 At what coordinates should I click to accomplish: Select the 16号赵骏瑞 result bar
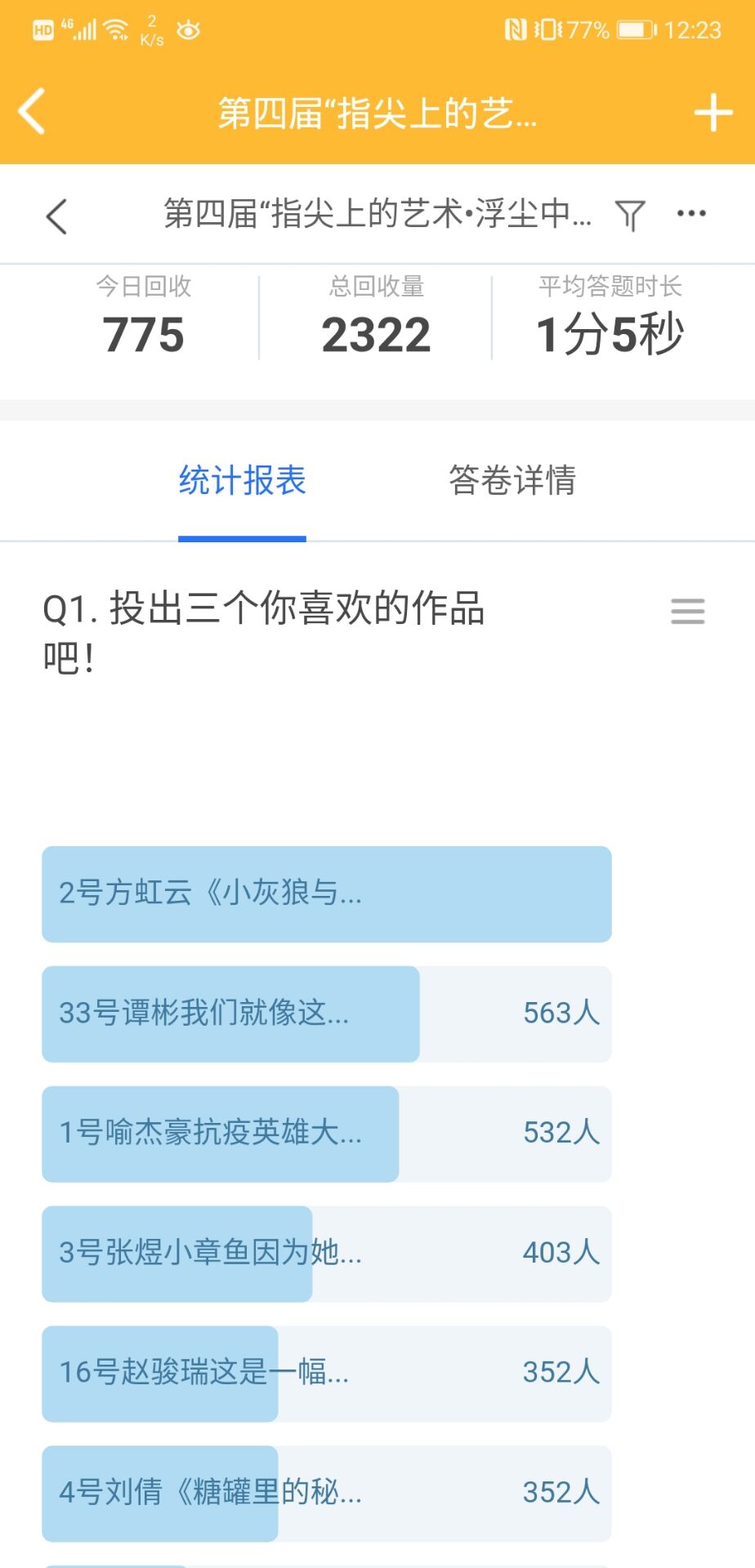pyautogui.click(x=326, y=1374)
